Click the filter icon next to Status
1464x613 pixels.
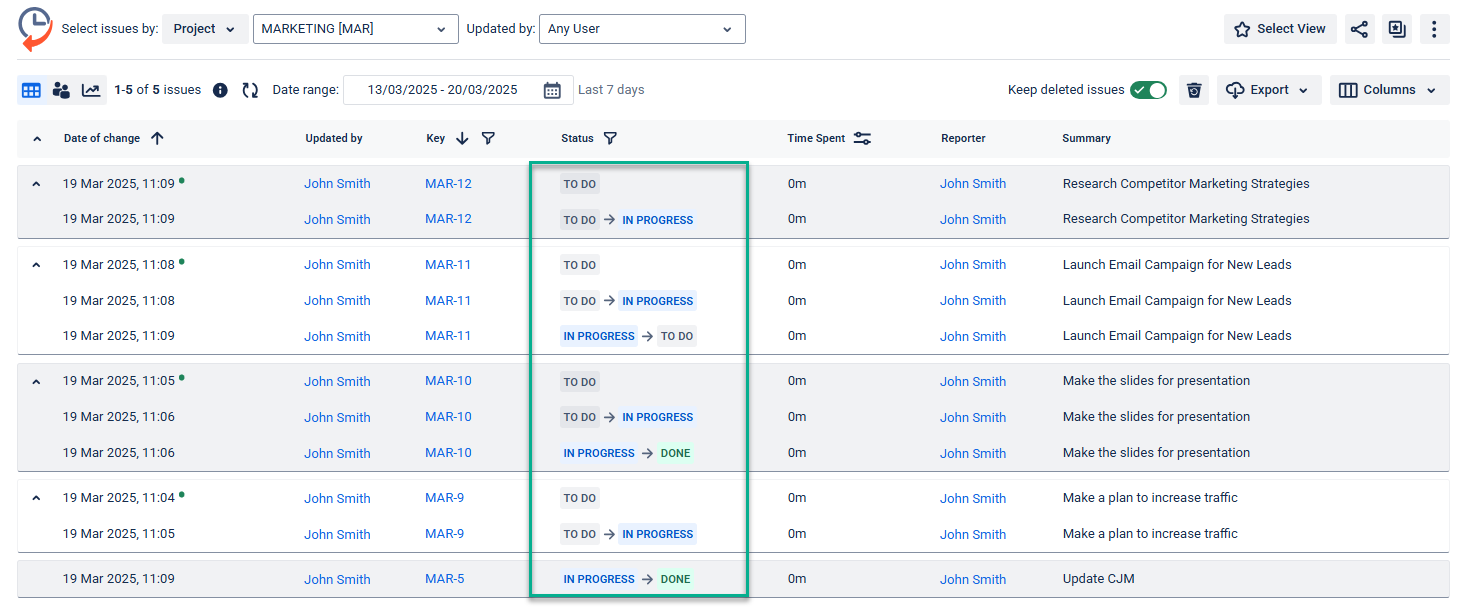[x=611, y=138]
